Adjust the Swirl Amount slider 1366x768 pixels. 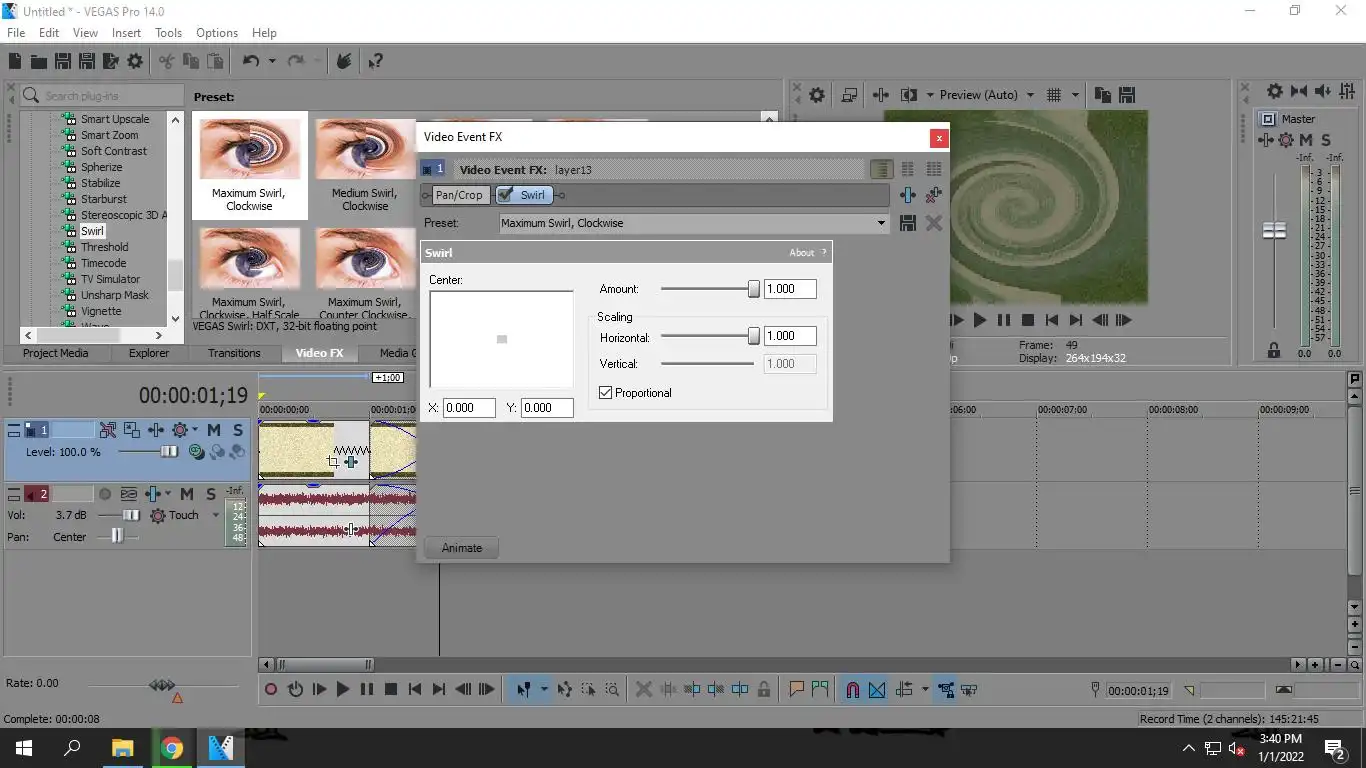pyautogui.click(x=754, y=289)
